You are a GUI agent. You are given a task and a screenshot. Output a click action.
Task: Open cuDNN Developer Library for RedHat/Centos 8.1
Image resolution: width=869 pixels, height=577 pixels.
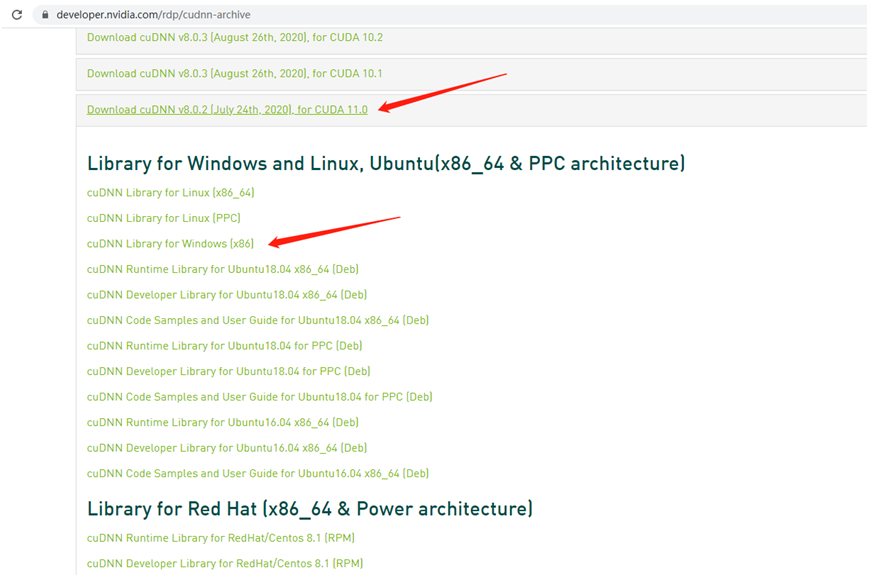pyautogui.click(x=225, y=564)
